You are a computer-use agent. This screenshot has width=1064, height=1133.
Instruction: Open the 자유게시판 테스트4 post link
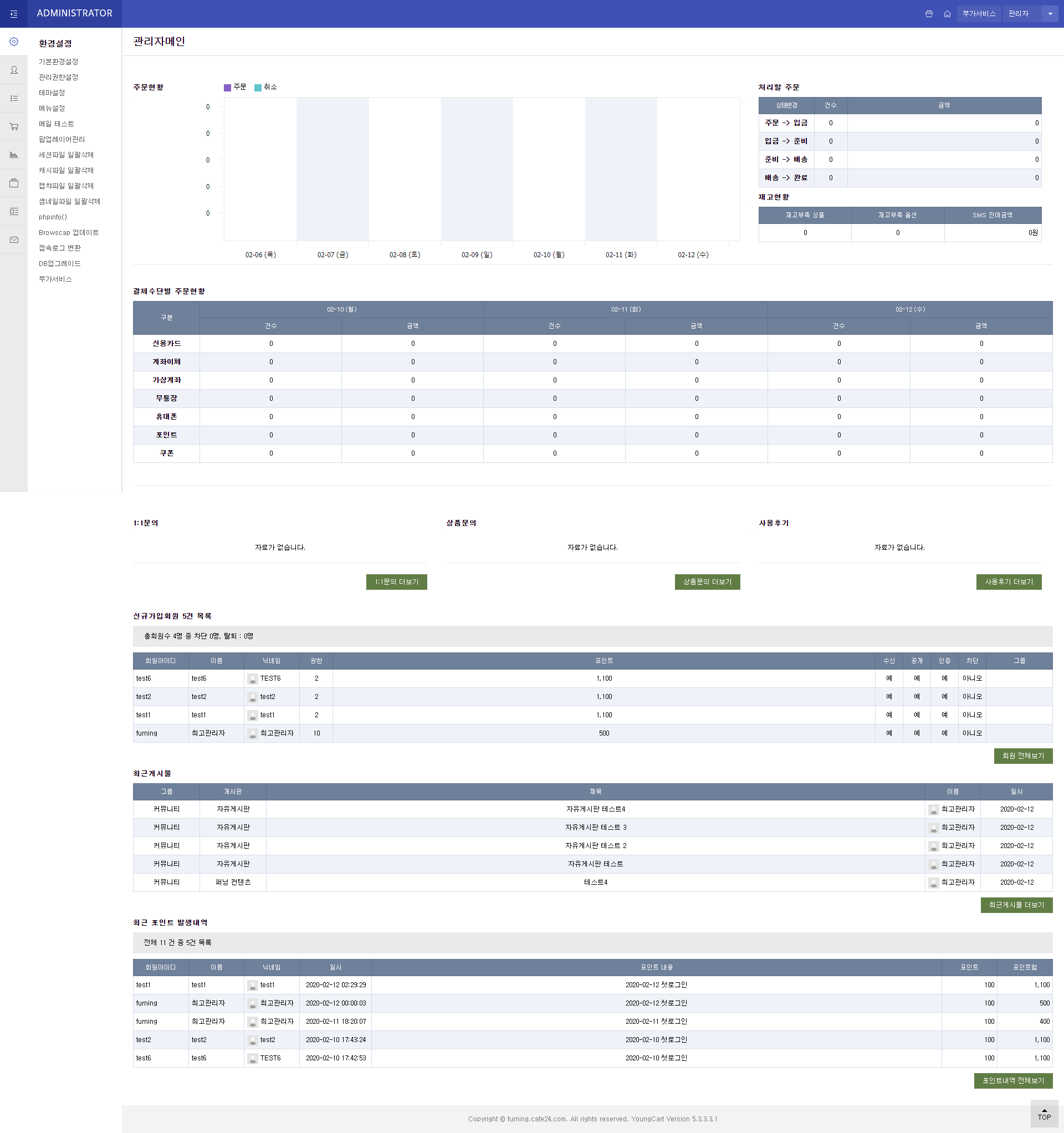[596, 809]
